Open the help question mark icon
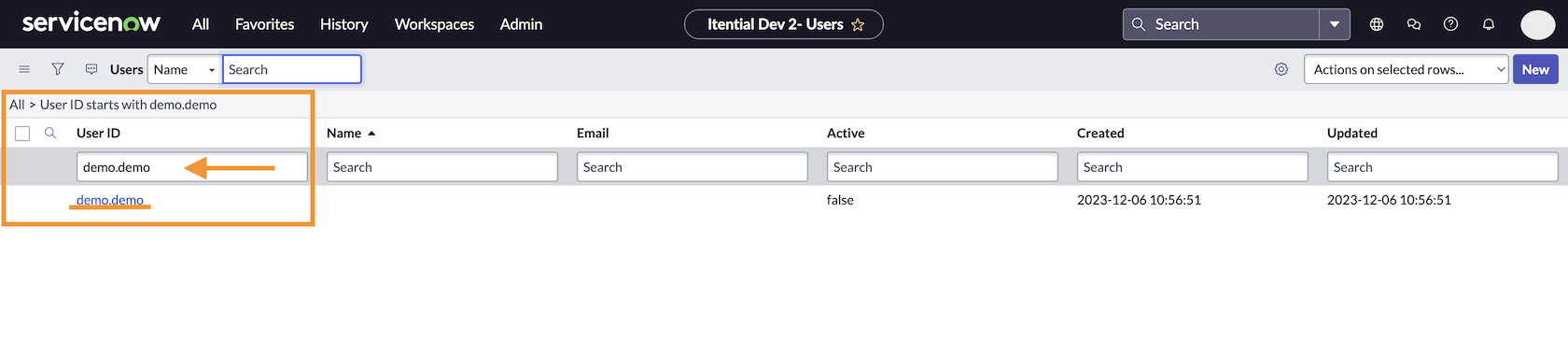This screenshot has width=1568, height=341. (1450, 24)
